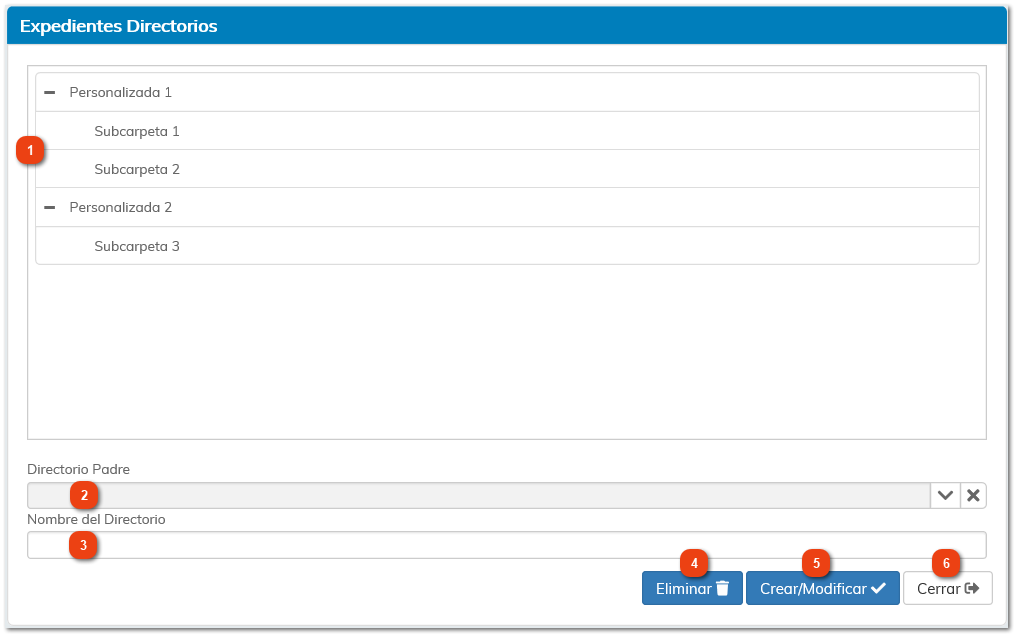Viewport: 1017px width, 637px height.
Task: Click the red number 5 marker
Action: (816, 563)
